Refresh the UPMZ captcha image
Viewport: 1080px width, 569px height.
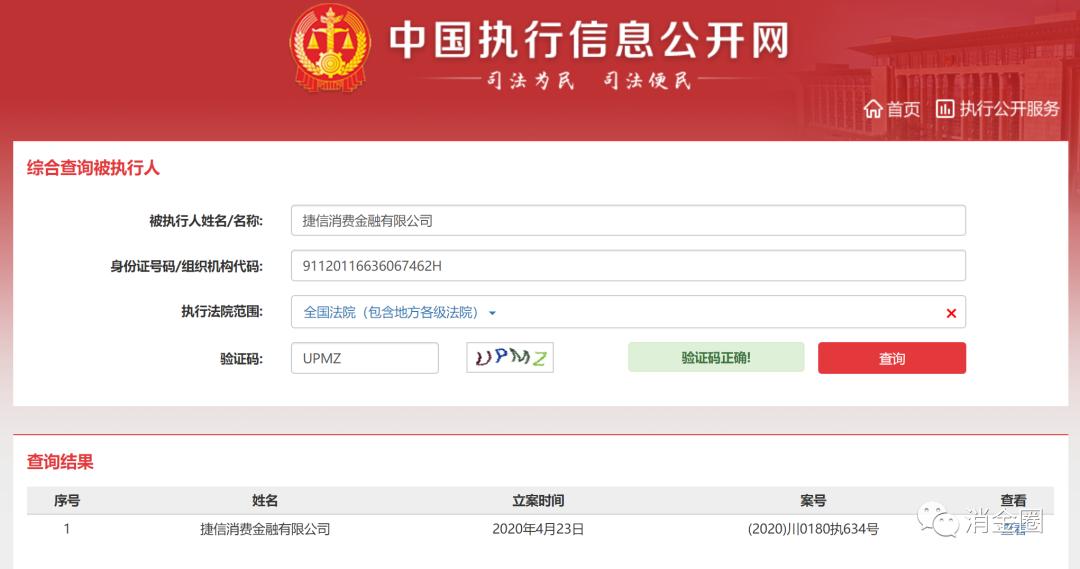tap(510, 358)
